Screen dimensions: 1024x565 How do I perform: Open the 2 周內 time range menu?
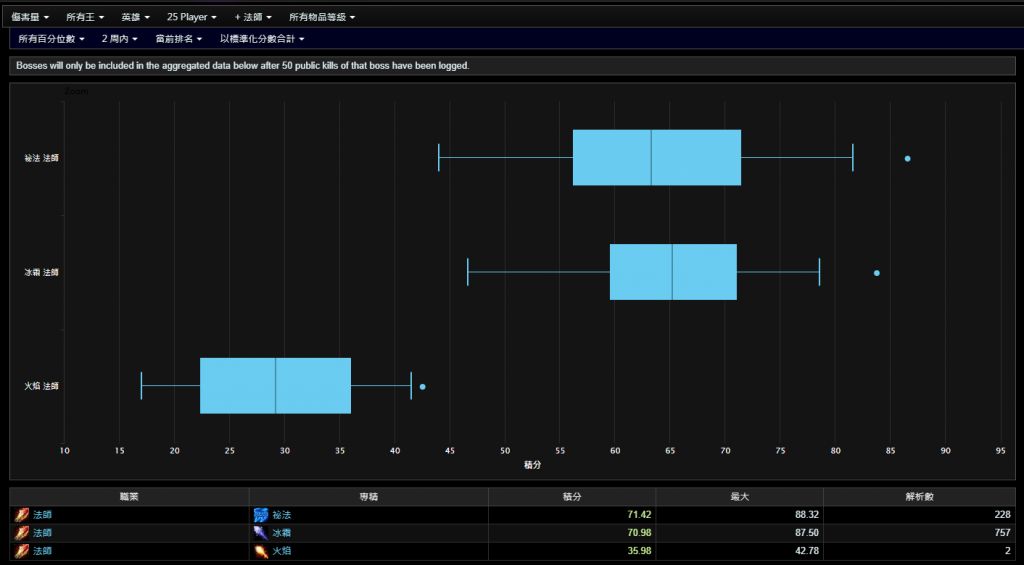tap(119, 38)
